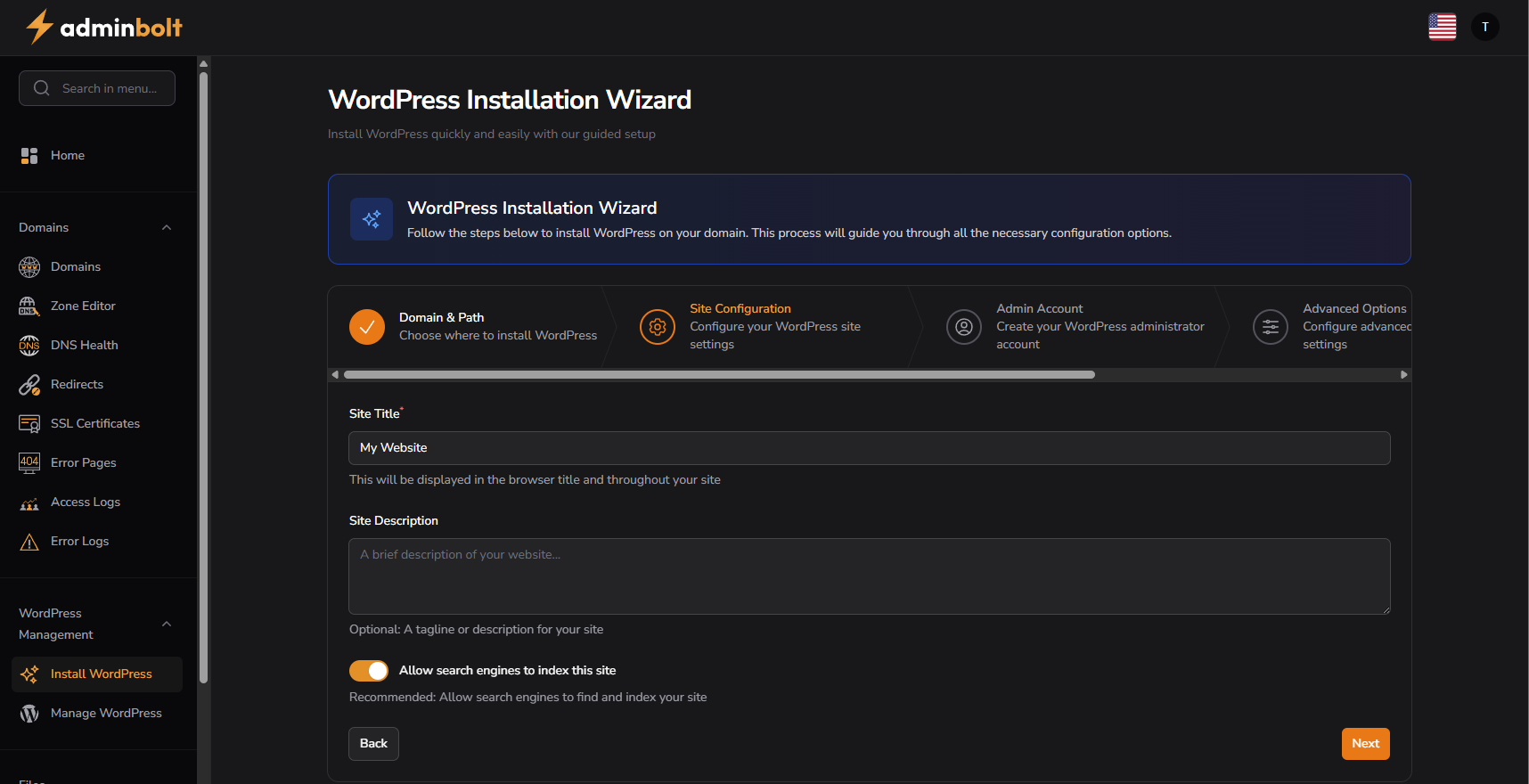The image size is (1529, 784).
Task: Click the SSL Certificates icon
Action: coord(29,424)
